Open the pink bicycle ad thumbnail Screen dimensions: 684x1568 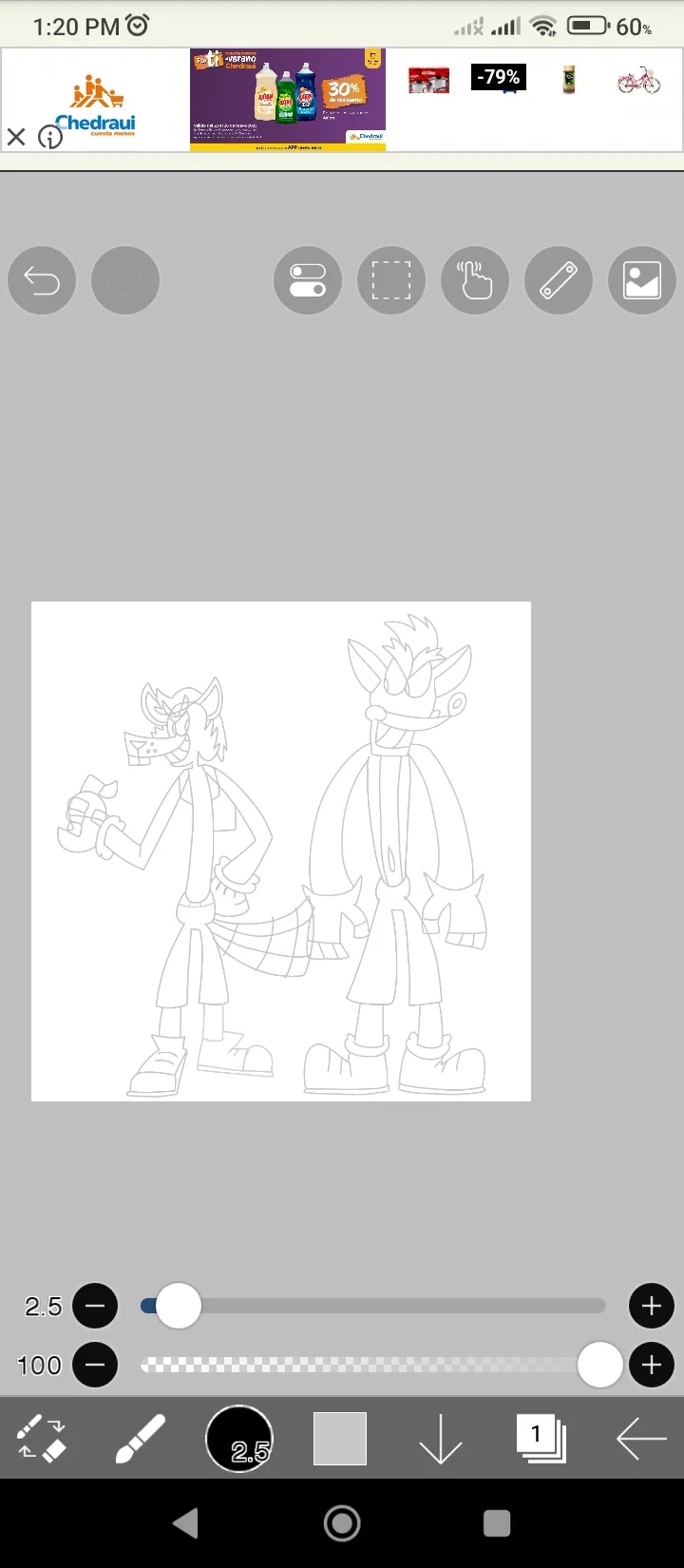tap(638, 80)
